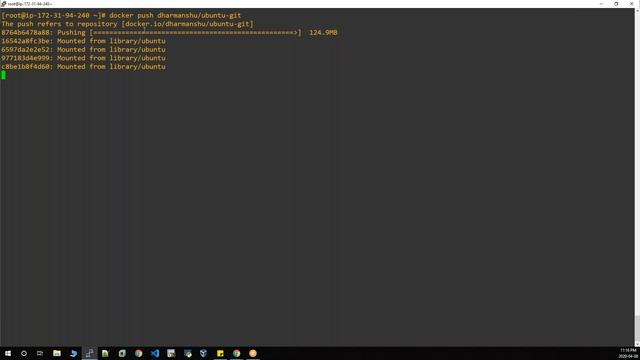The image size is (640, 360).
Task: Open Task View from the taskbar
Action: point(40,353)
